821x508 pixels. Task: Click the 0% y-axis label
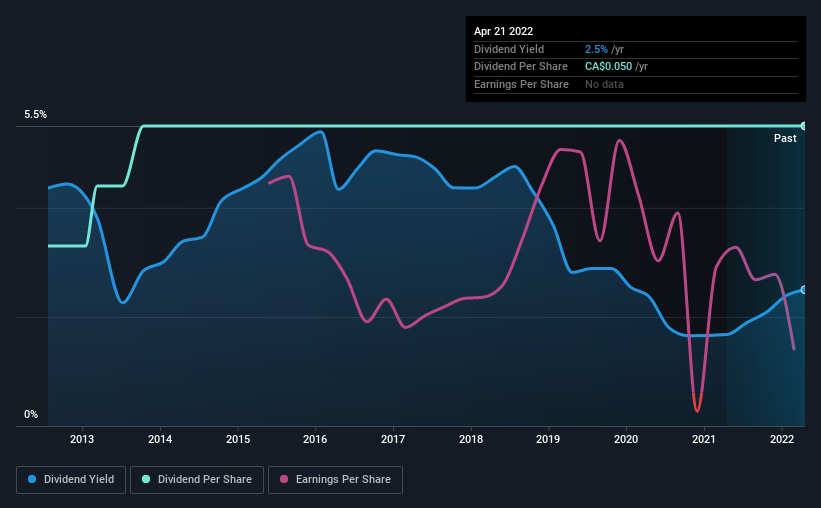click(x=31, y=414)
